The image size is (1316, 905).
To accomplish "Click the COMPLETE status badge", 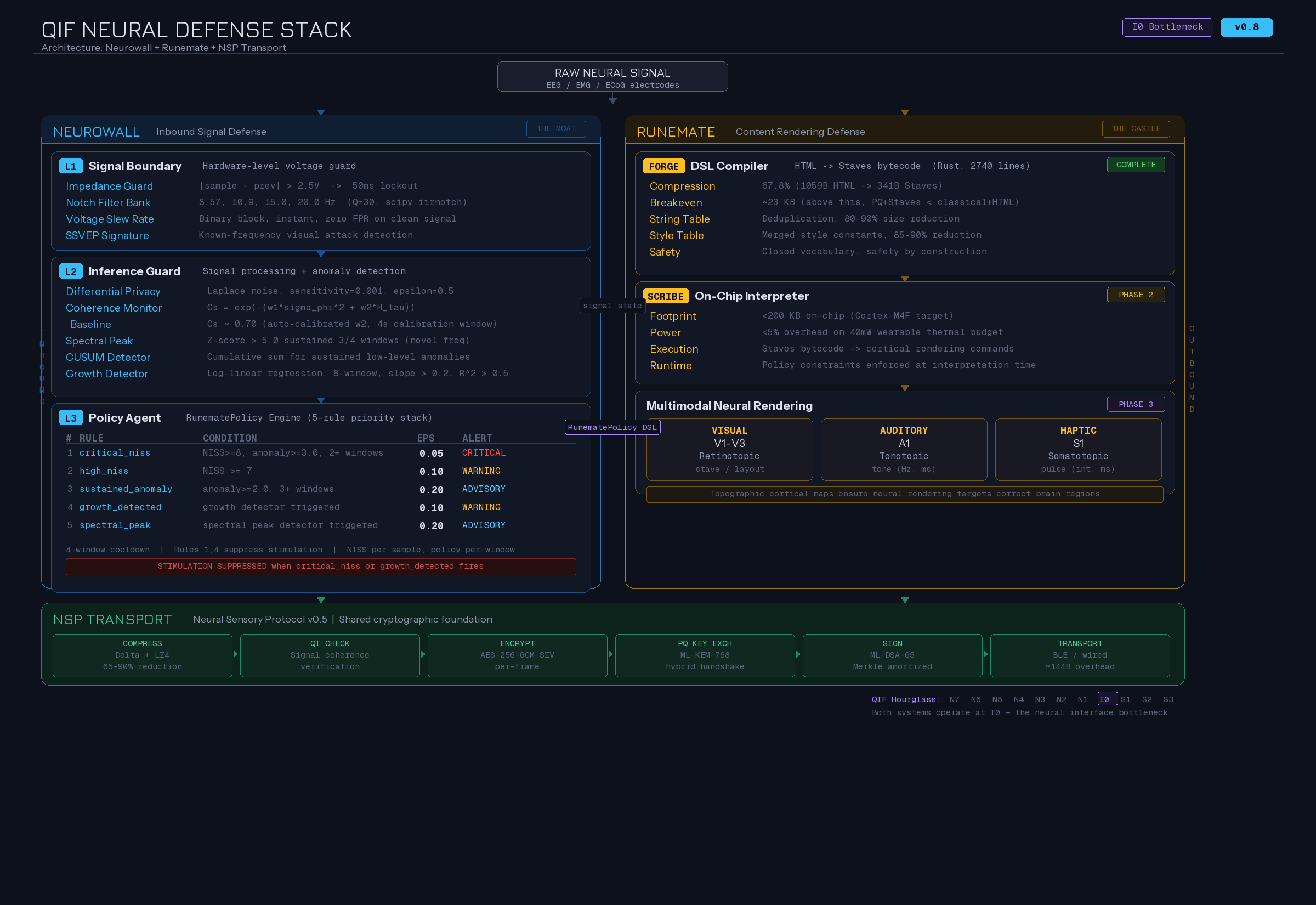I will 1136,165.
